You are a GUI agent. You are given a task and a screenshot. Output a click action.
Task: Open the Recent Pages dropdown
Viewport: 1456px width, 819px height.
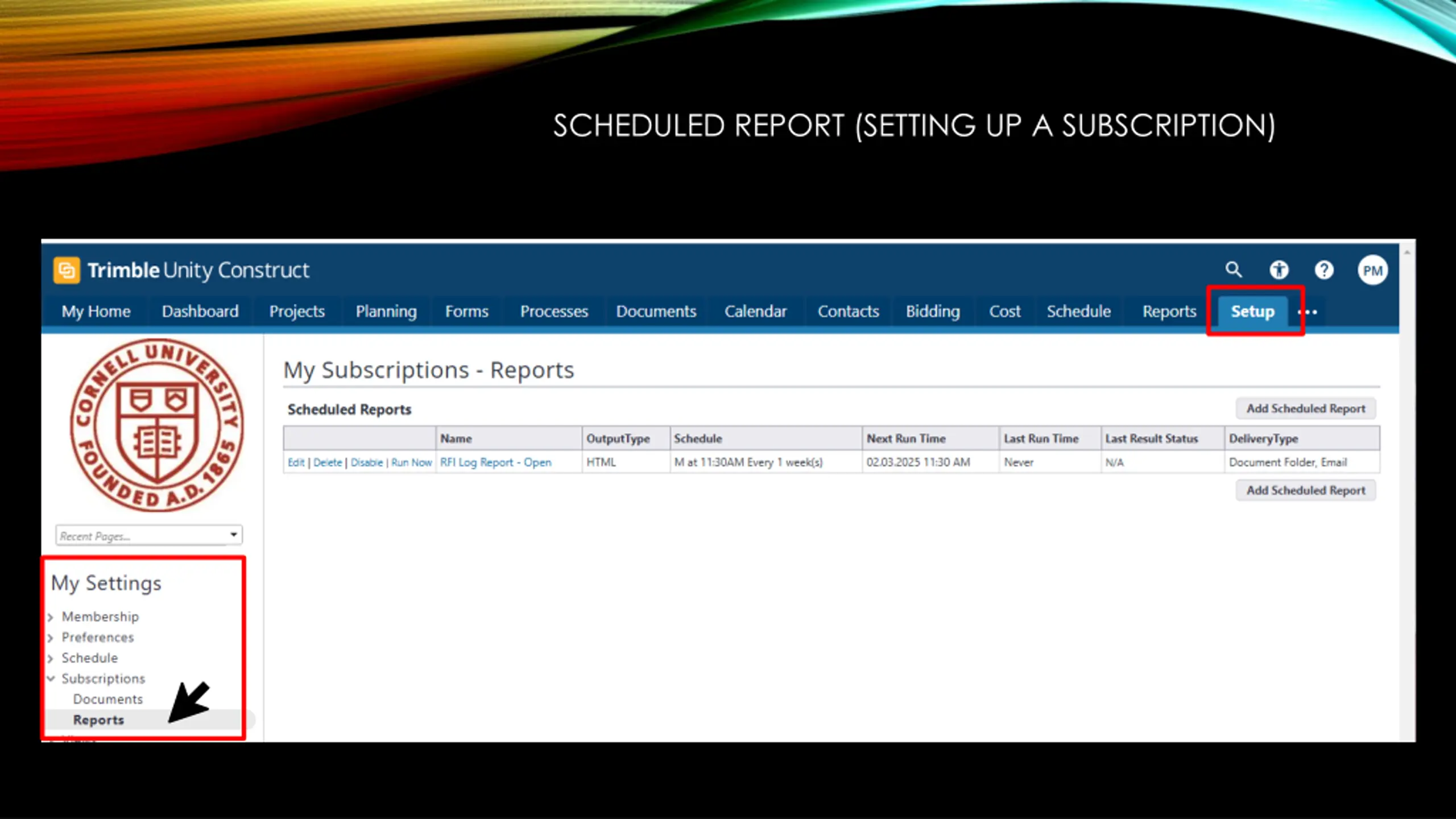(x=149, y=535)
